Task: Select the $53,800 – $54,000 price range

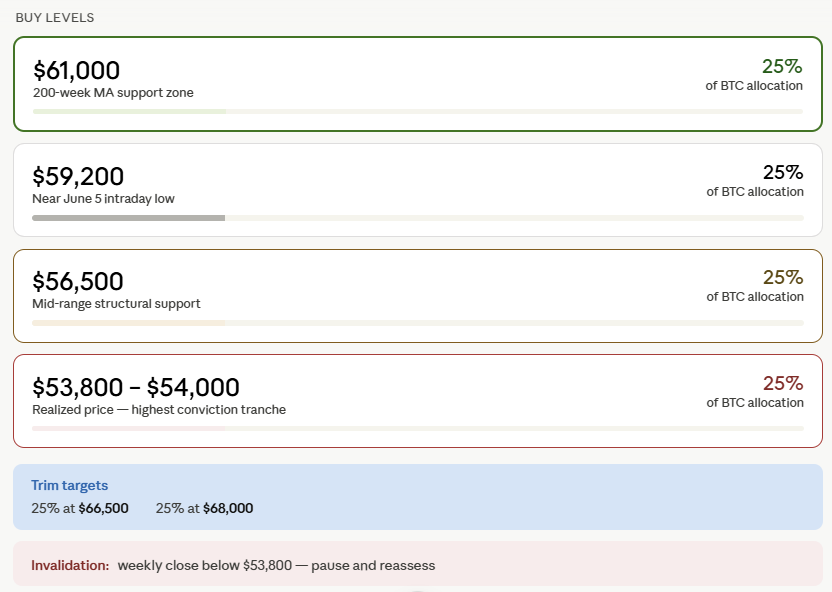Action: (136, 388)
